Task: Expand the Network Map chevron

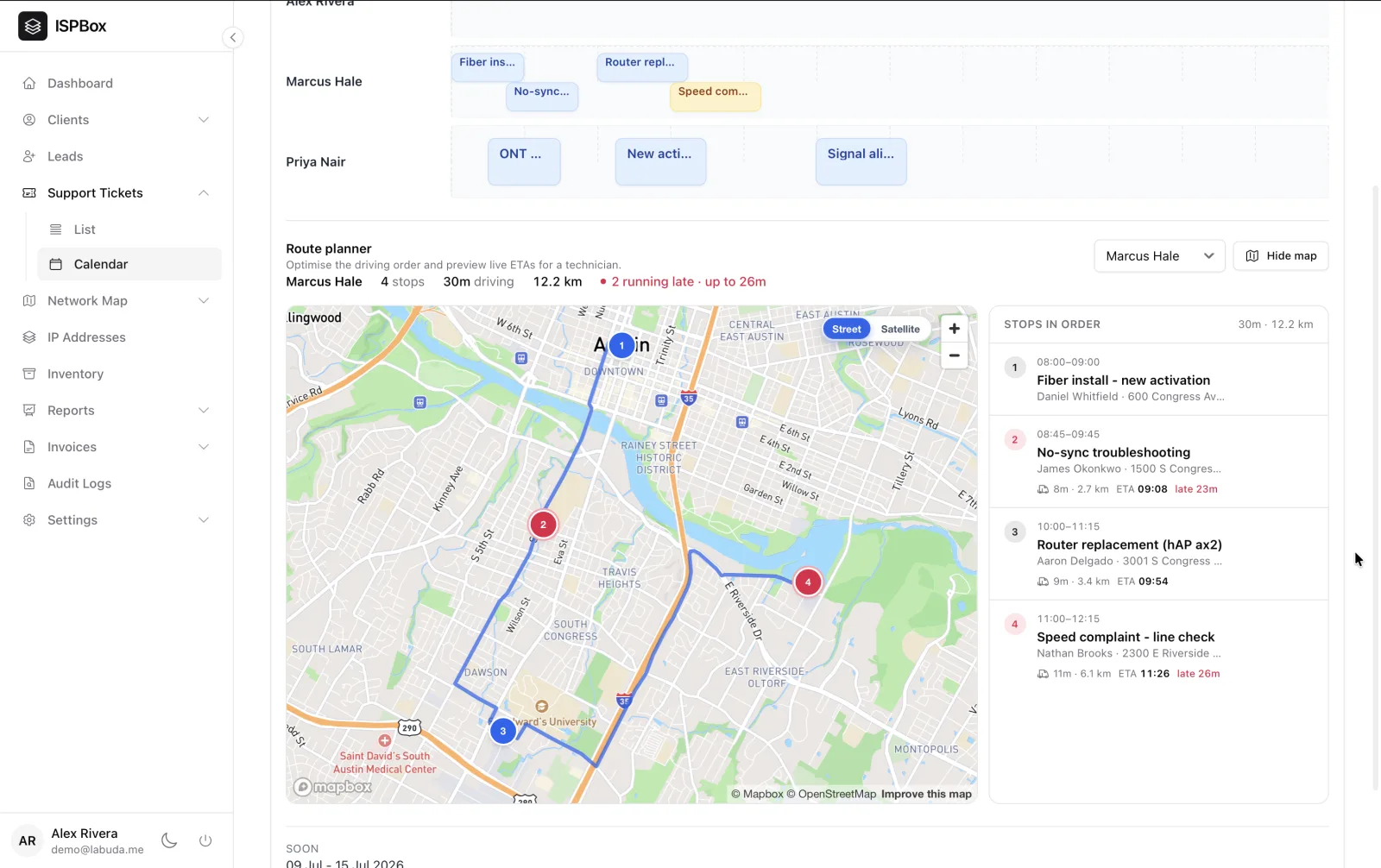Action: [x=204, y=301]
